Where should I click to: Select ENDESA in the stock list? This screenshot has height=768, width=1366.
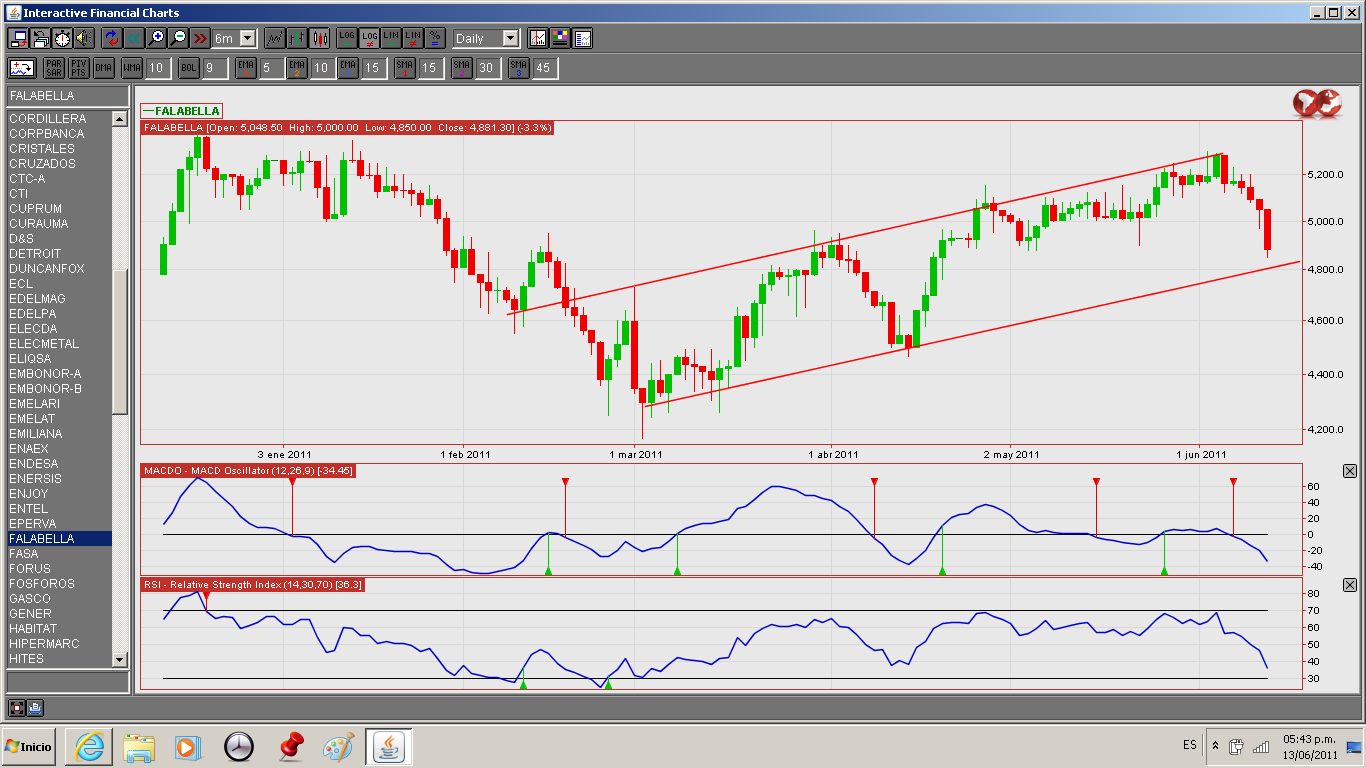point(34,464)
